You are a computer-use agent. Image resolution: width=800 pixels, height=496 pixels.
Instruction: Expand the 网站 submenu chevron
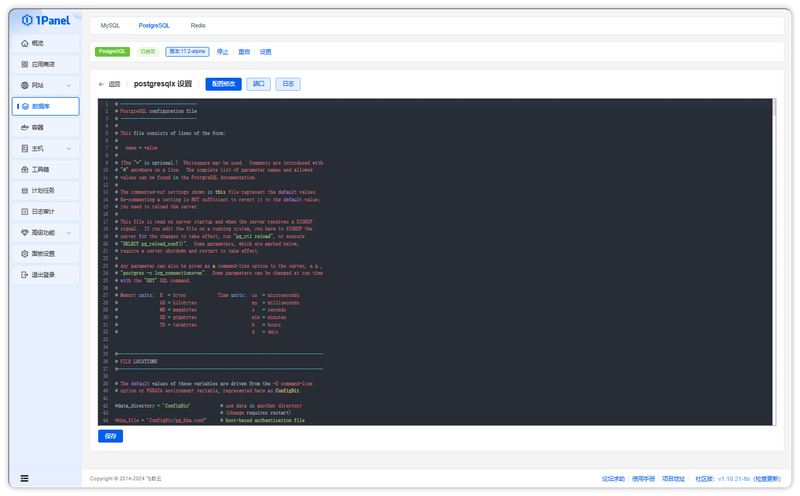point(69,86)
